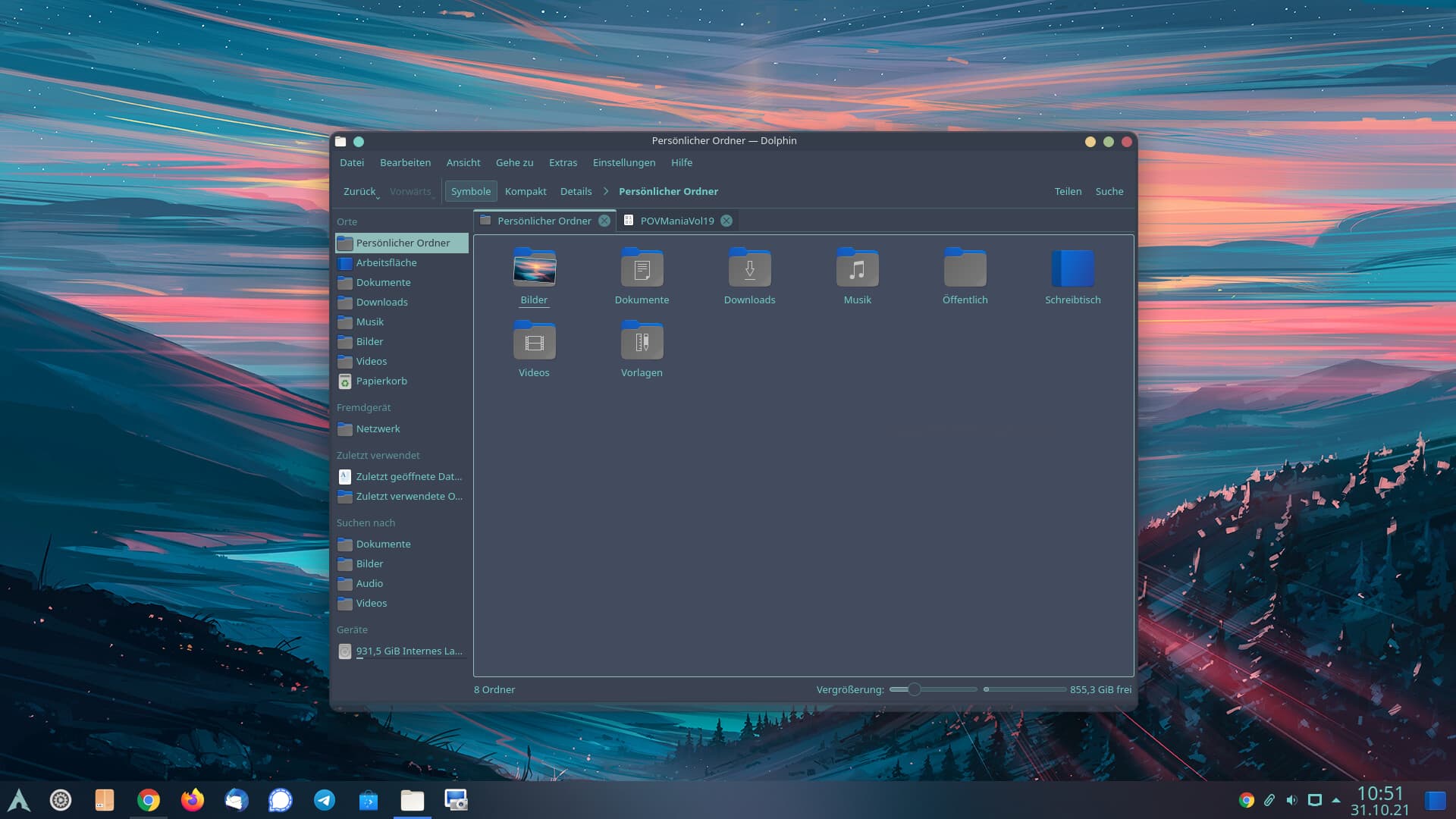The width and height of the screenshot is (1456, 819).
Task: Toggle the Symbole view mode
Action: [x=470, y=191]
